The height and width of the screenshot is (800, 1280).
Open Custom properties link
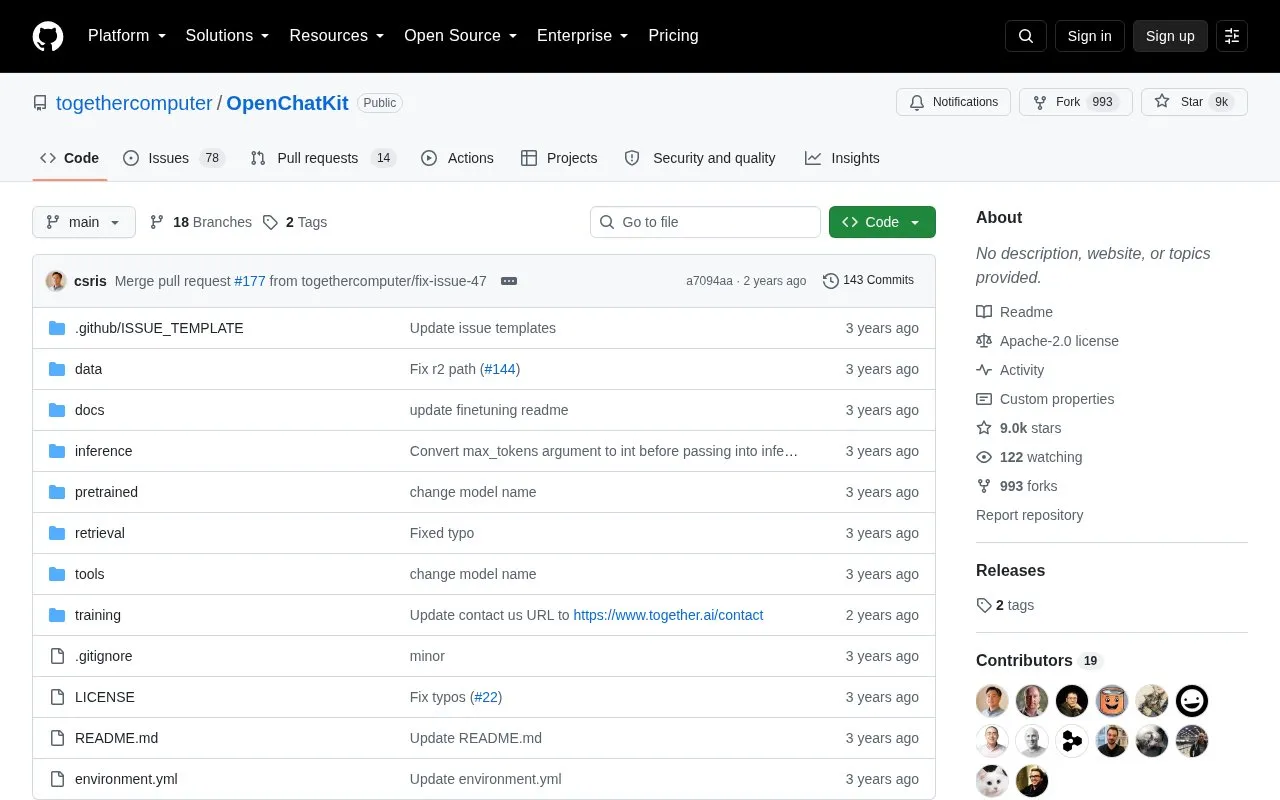pyautogui.click(x=1046, y=399)
